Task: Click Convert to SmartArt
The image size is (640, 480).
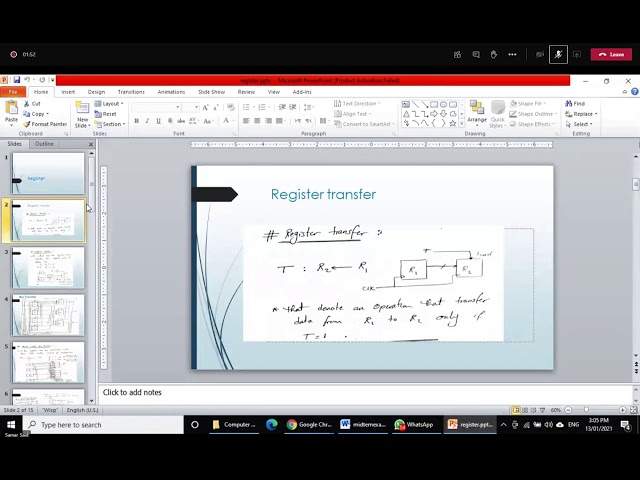Action: pyautogui.click(x=364, y=124)
